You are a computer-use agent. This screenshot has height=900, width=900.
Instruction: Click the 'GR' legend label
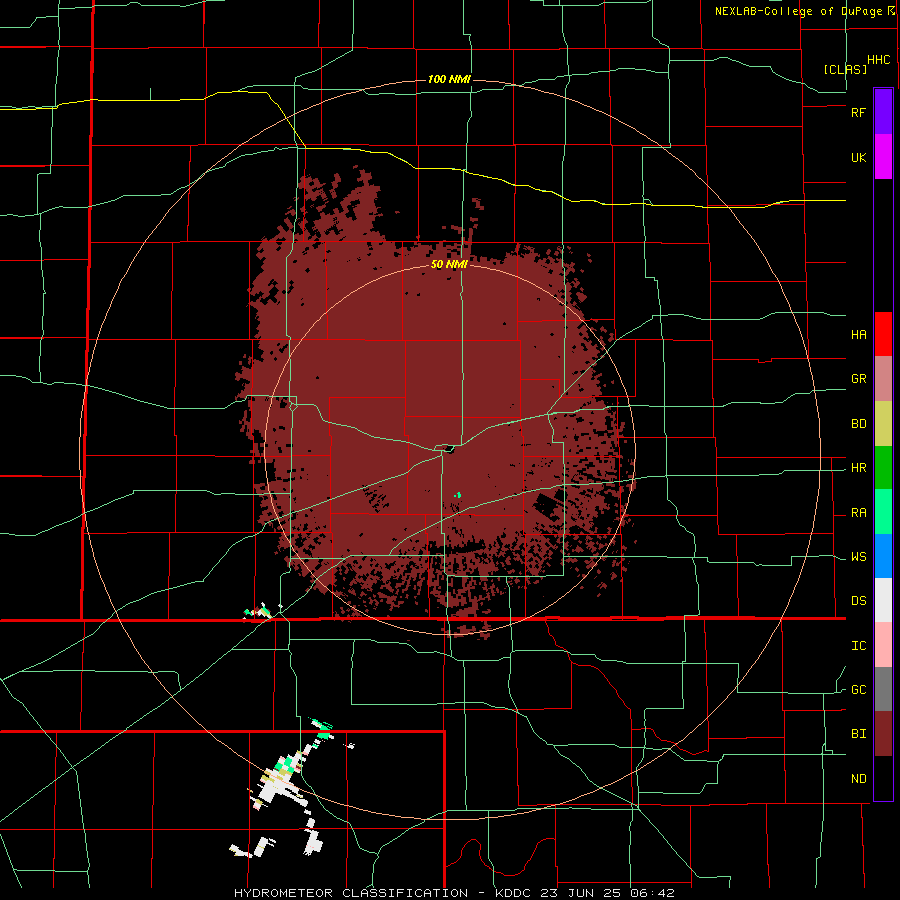coord(858,379)
